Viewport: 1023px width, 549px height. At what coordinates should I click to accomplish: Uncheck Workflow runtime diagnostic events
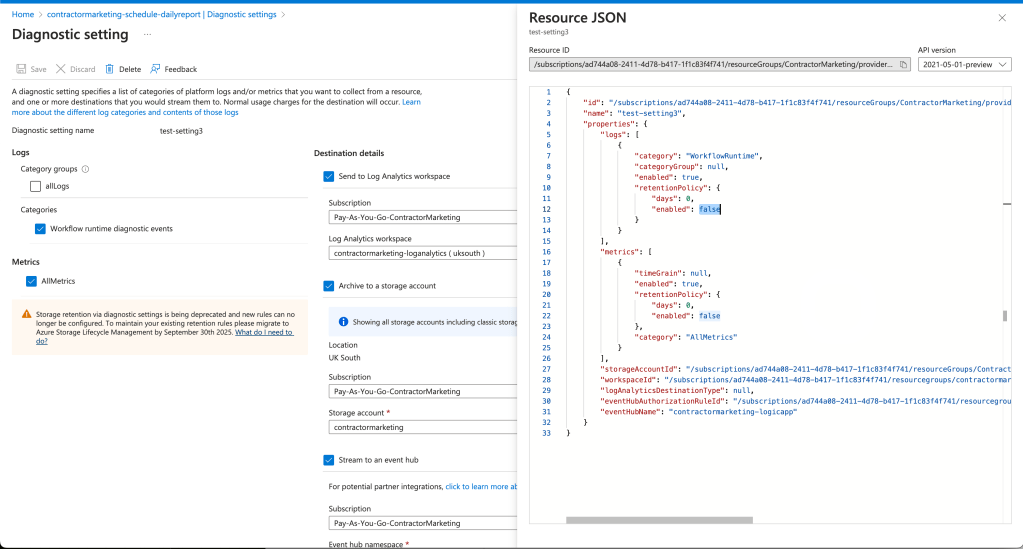(x=40, y=229)
